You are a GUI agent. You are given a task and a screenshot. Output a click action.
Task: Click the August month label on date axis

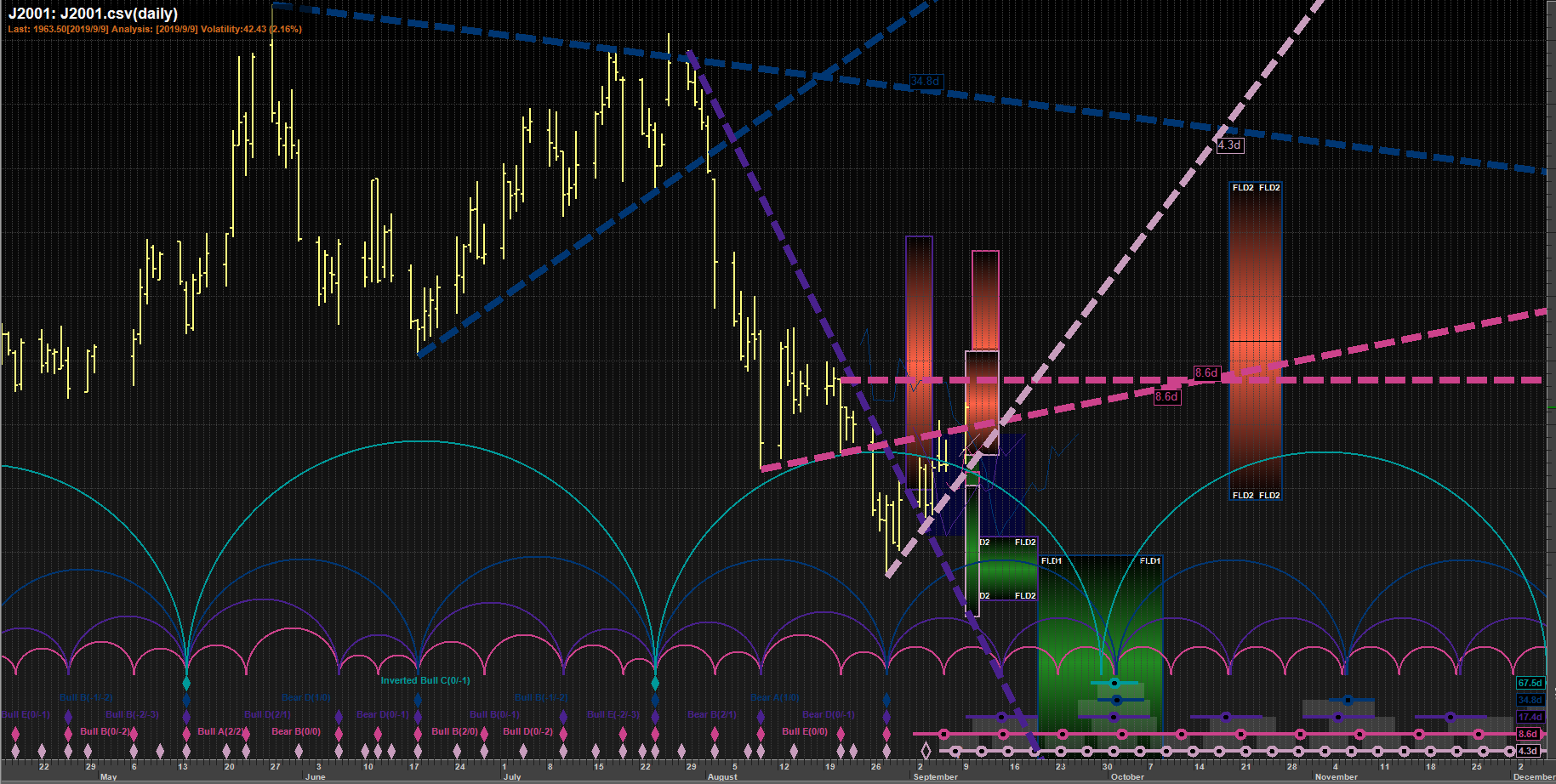click(x=722, y=777)
